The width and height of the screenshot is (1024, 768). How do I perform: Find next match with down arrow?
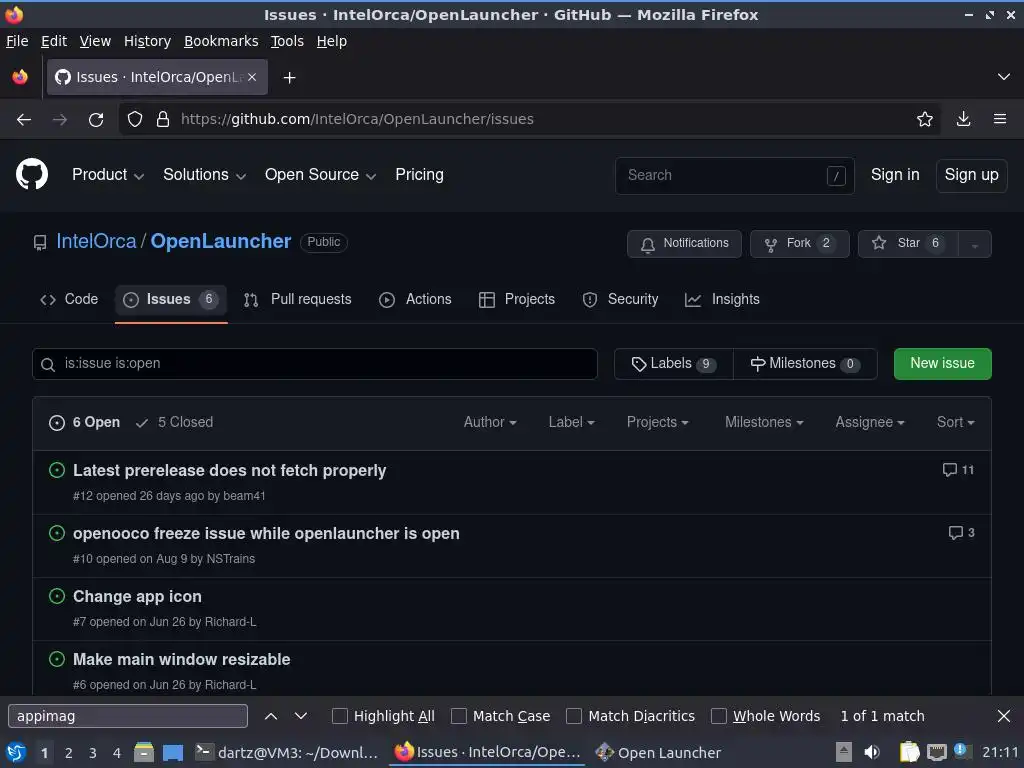click(300, 716)
